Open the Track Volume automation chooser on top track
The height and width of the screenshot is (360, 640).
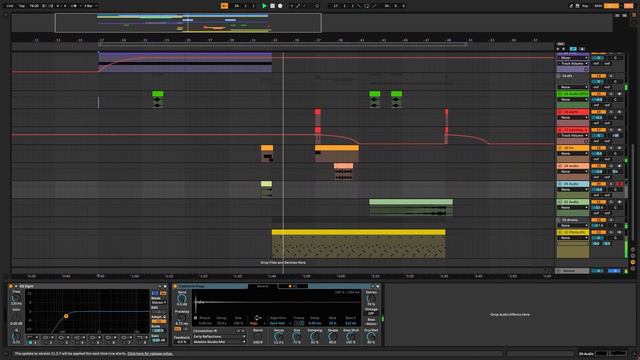coord(573,63)
